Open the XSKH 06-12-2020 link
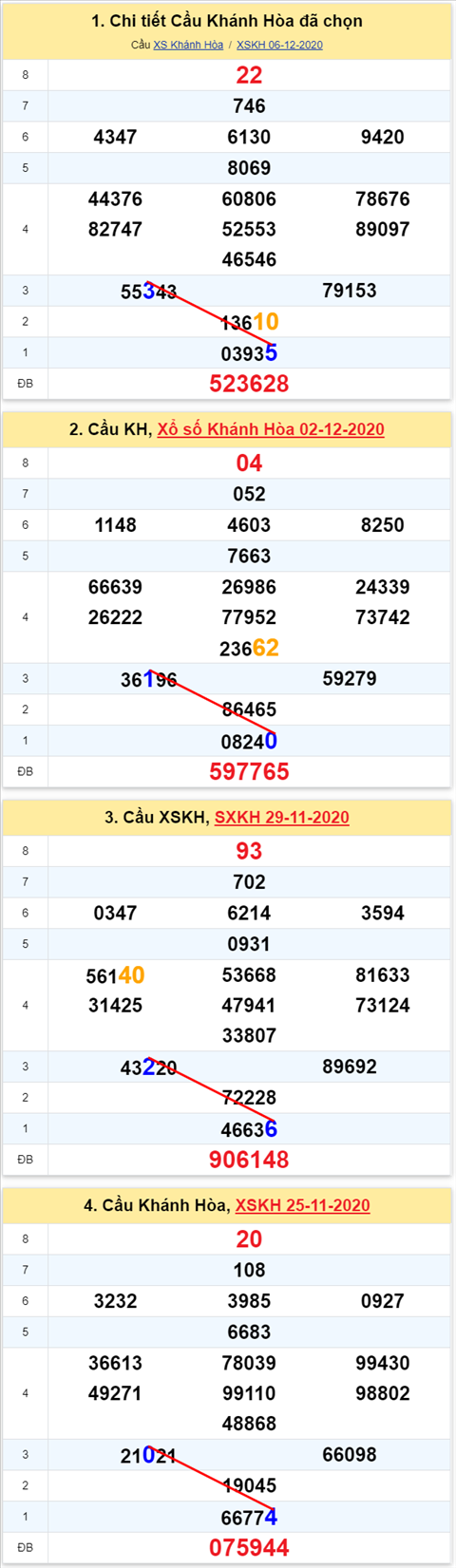456x1568 pixels. (x=279, y=45)
